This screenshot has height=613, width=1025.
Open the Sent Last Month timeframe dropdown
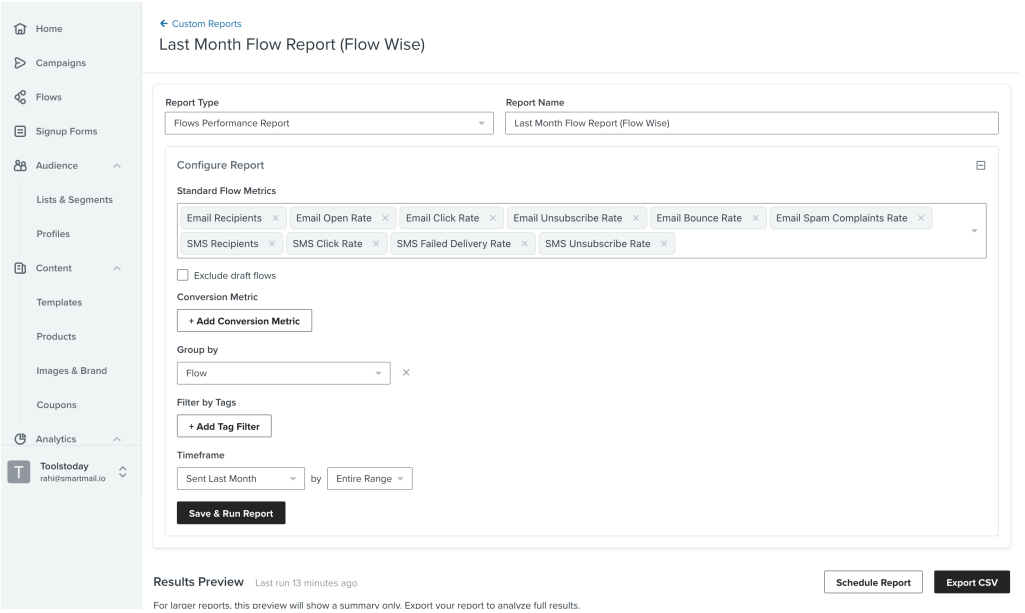point(241,478)
